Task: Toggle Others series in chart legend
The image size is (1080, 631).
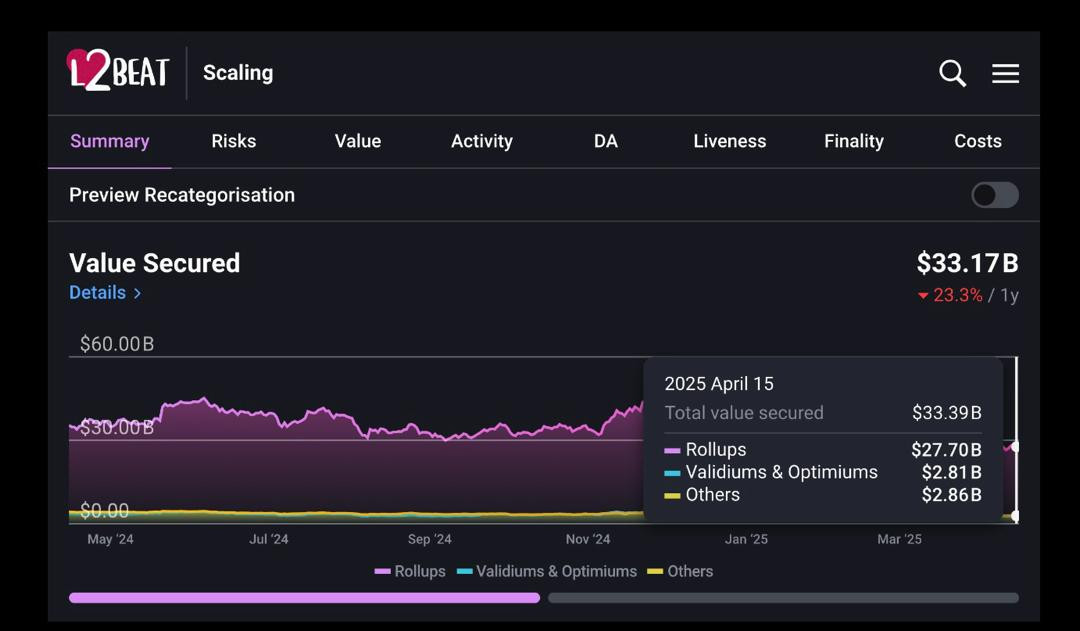Action: (680, 572)
